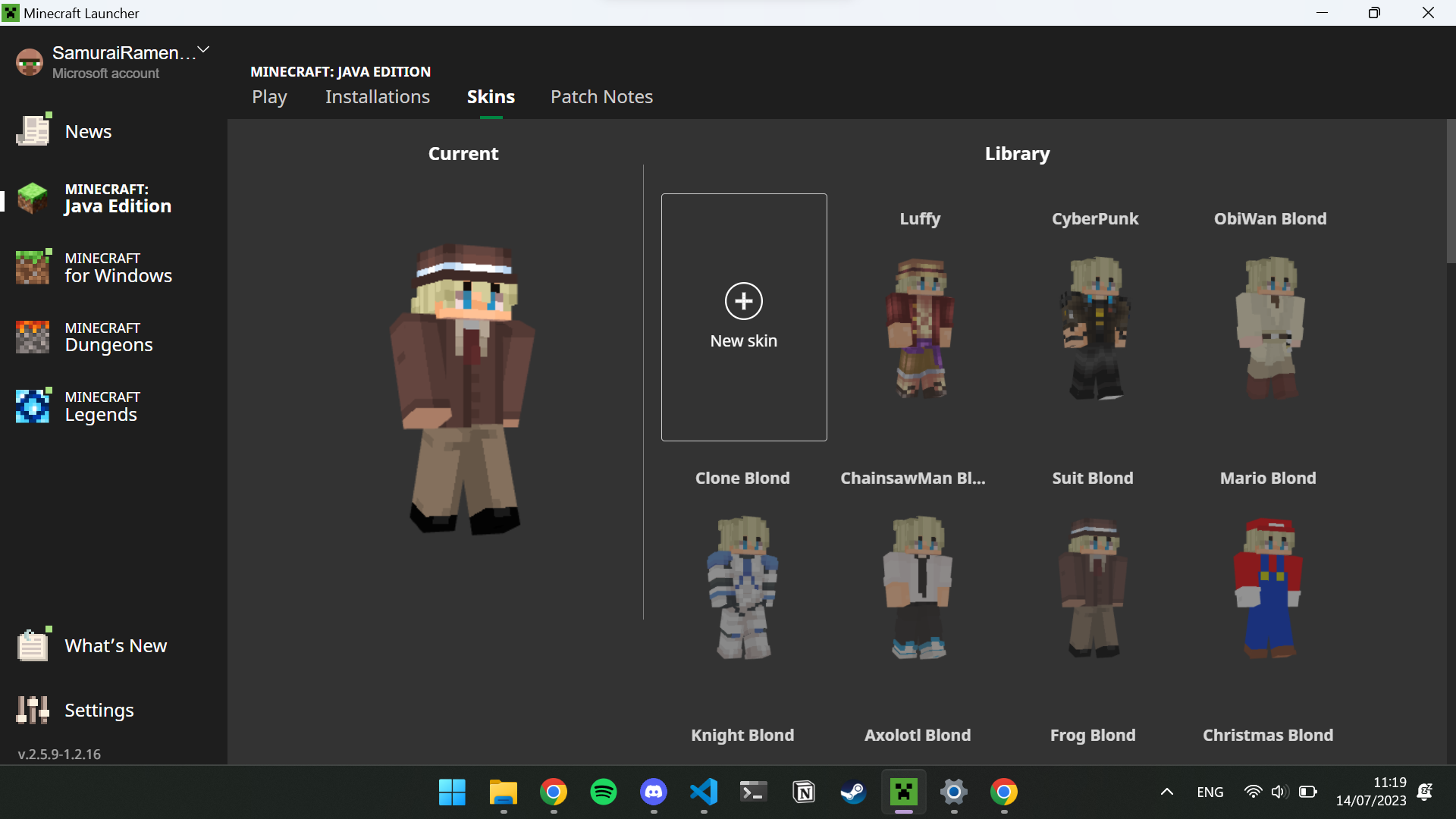Open the notification bell in taskbar
The image size is (1456, 819).
[1425, 792]
